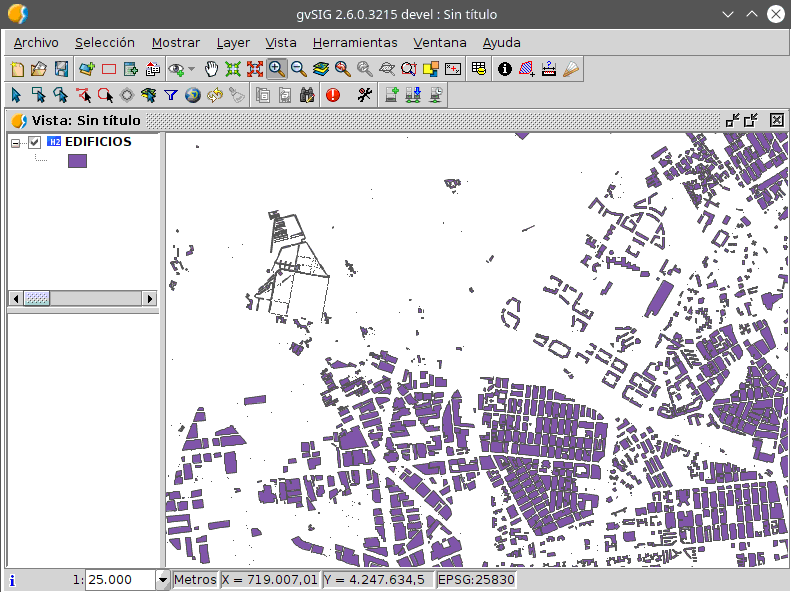The height and width of the screenshot is (592, 791).
Task: Select by circle tool with red circle
Action: [x=105, y=95]
